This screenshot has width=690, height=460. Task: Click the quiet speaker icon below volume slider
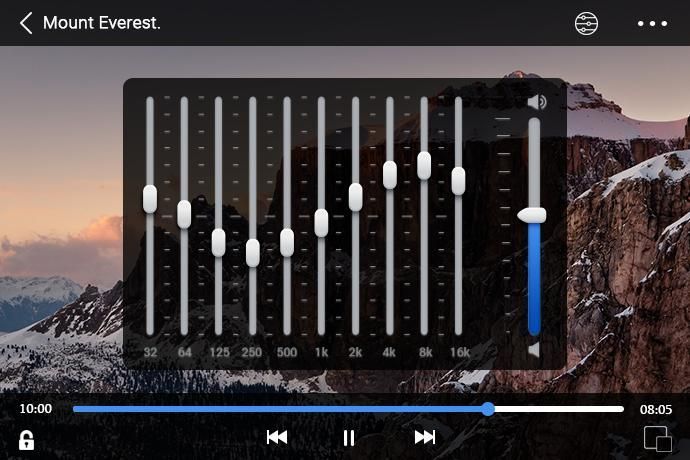pyautogui.click(x=534, y=350)
